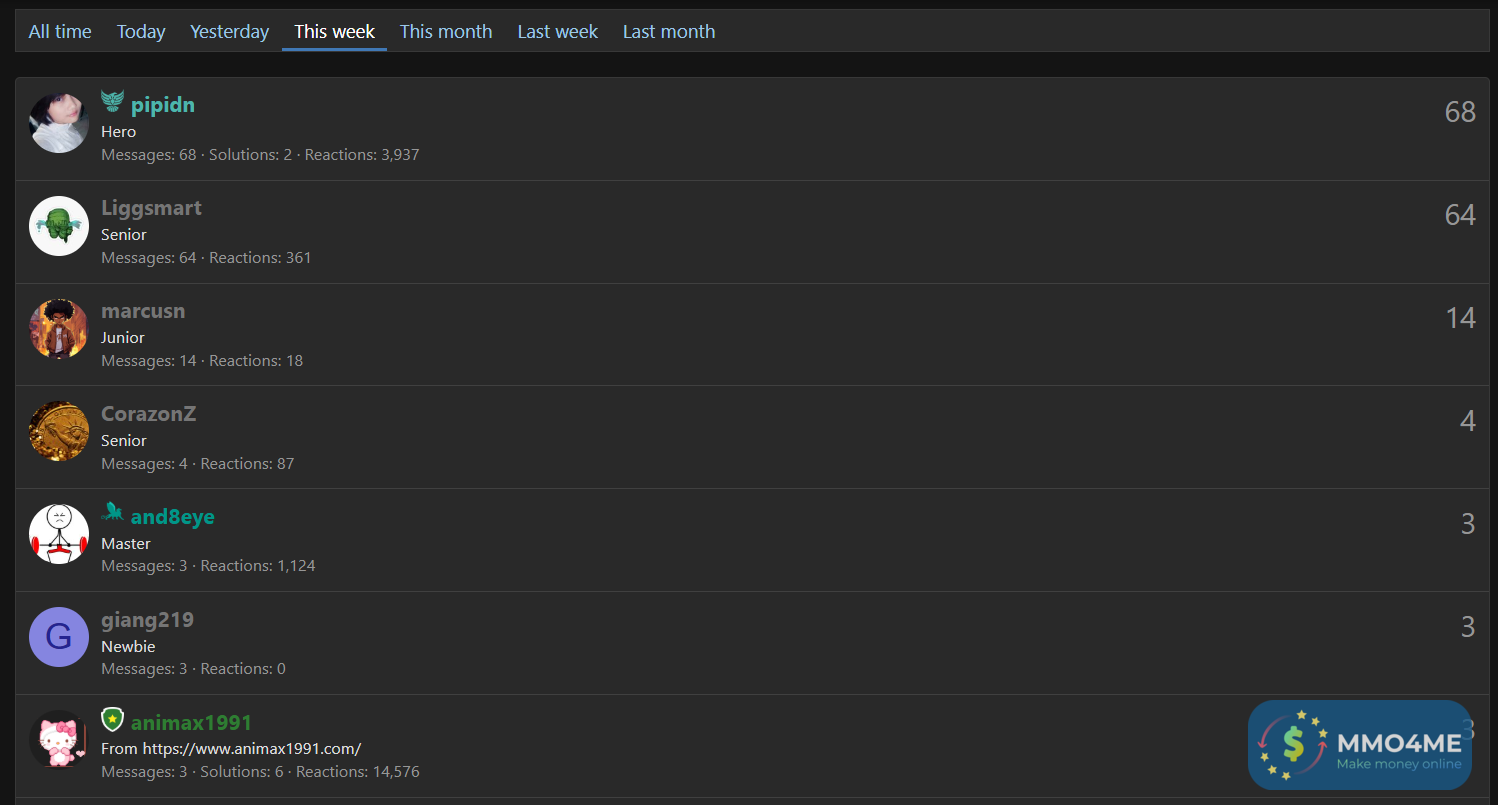Click animax1991's Solutions: 6 stat
Viewport: 1498px width, 805px height.
tap(242, 772)
